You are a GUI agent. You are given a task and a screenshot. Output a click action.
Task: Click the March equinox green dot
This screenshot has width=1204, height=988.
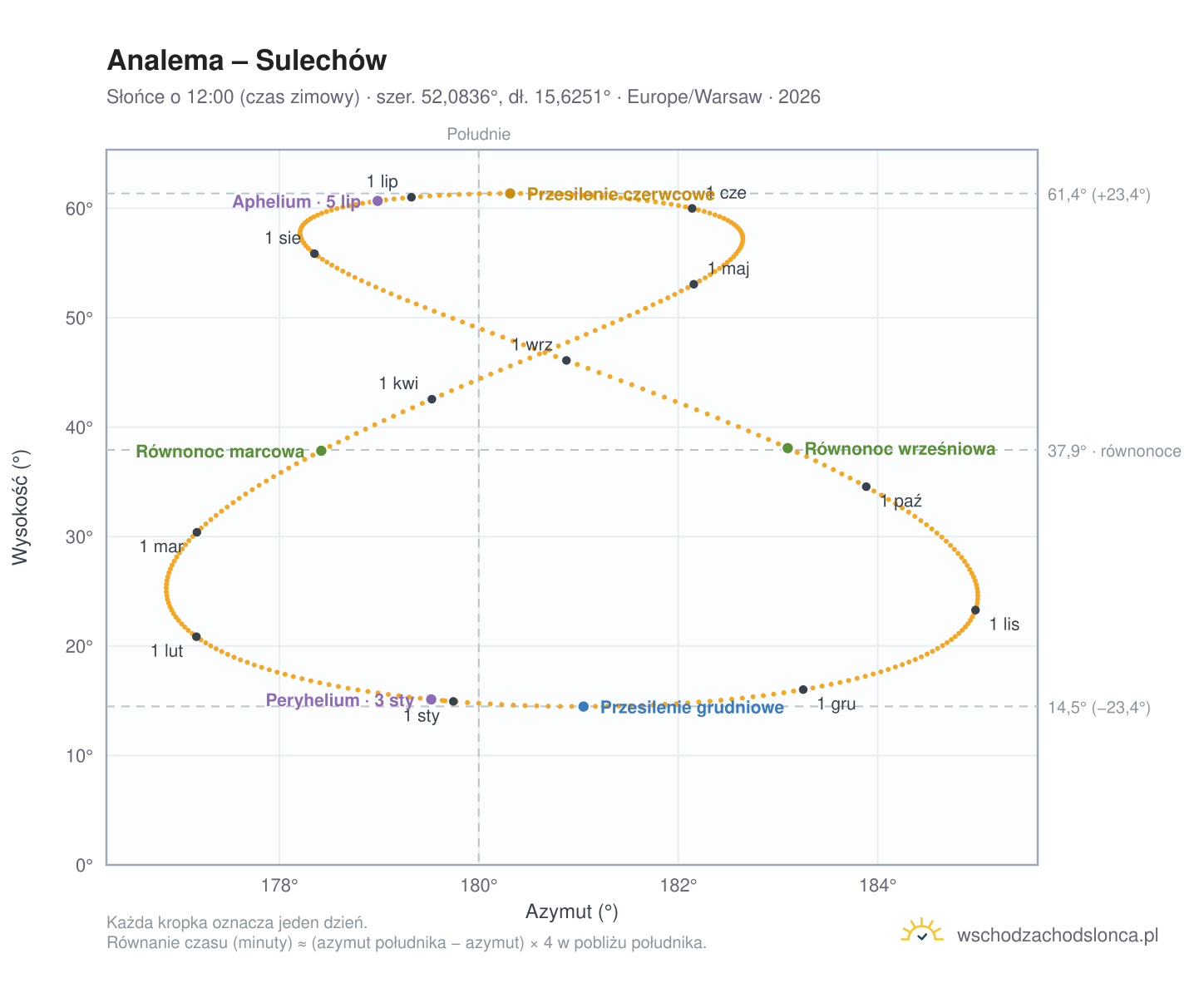click(322, 451)
